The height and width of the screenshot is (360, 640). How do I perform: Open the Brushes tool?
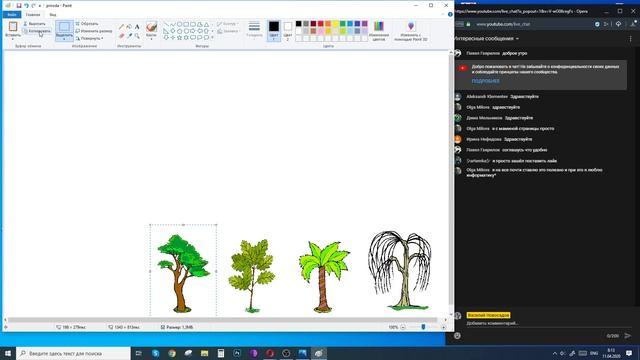(151, 27)
